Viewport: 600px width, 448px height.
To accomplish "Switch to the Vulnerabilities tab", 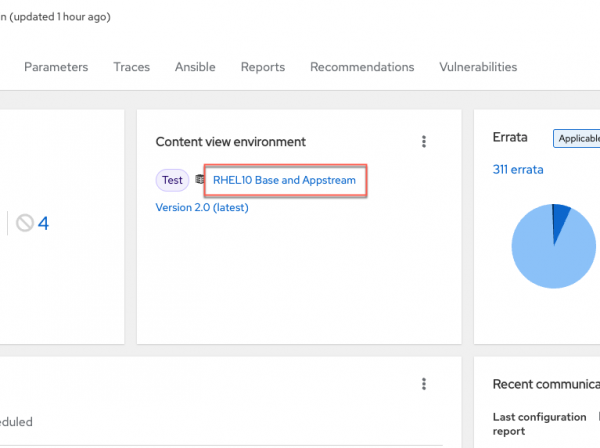I will point(478,67).
